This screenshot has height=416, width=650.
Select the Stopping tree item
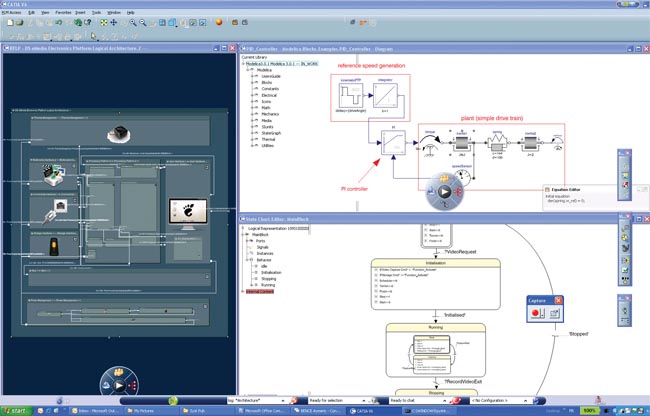269,279
